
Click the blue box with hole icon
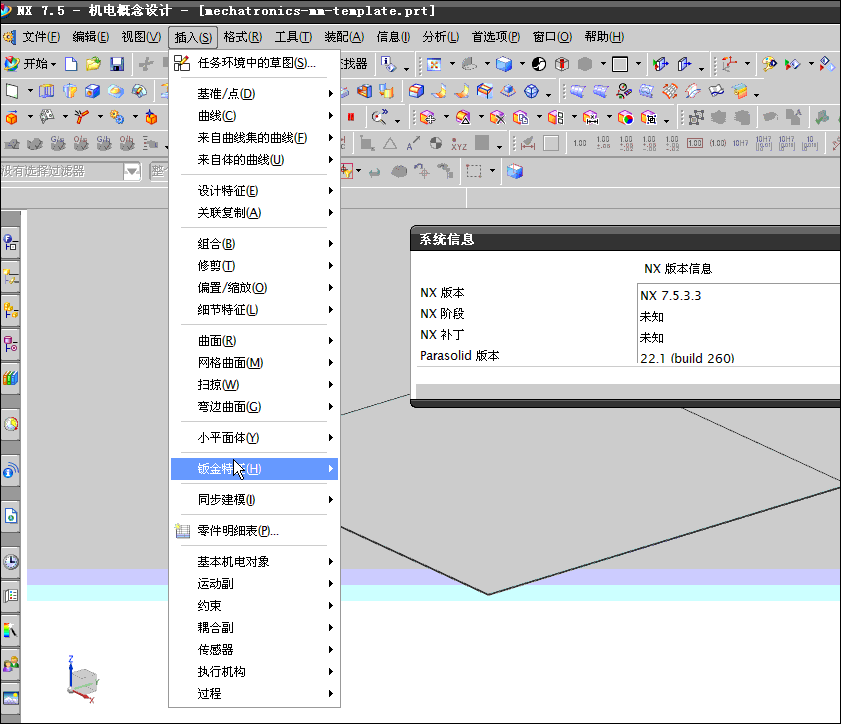pos(92,91)
